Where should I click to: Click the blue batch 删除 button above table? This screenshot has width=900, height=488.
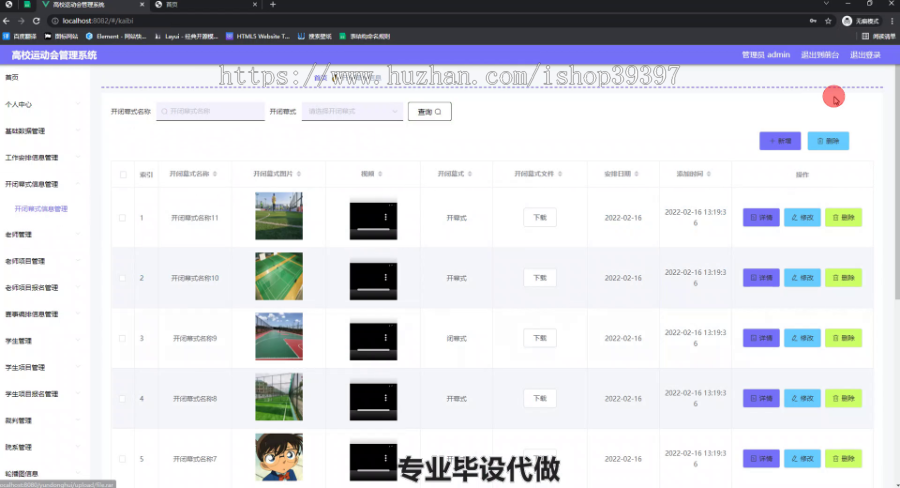point(828,141)
